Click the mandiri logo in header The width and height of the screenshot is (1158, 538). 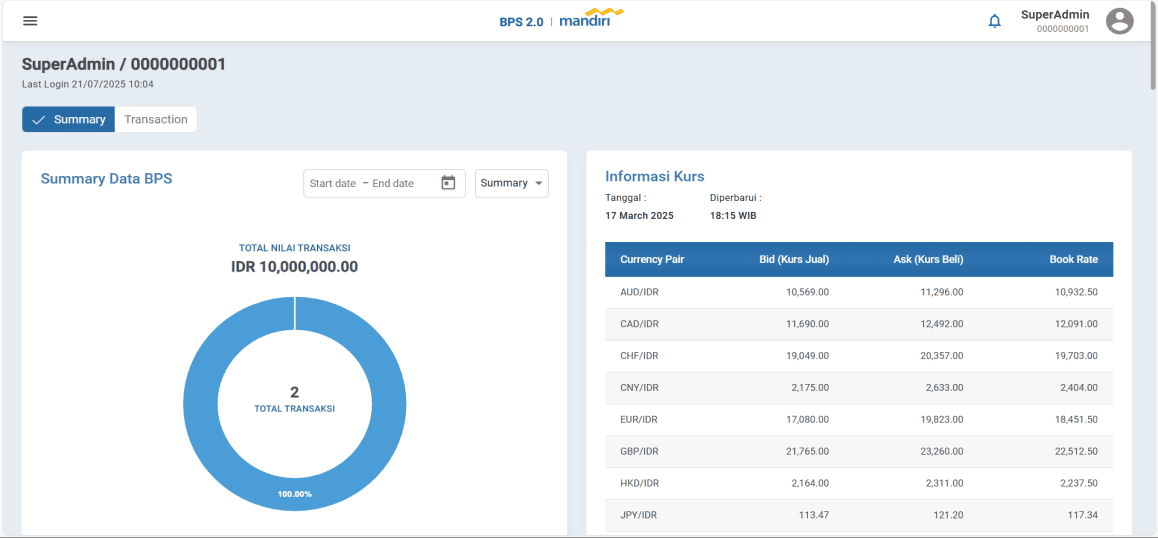(x=591, y=18)
